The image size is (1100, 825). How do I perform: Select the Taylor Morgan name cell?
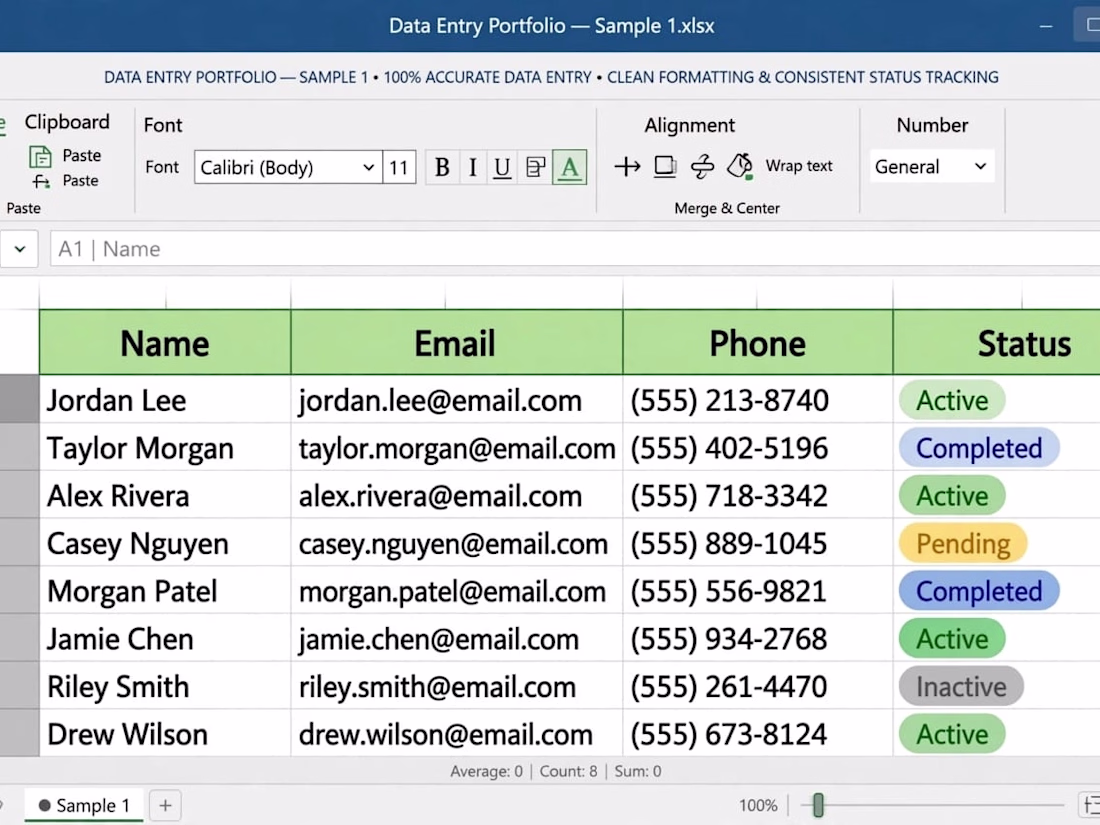(165, 448)
